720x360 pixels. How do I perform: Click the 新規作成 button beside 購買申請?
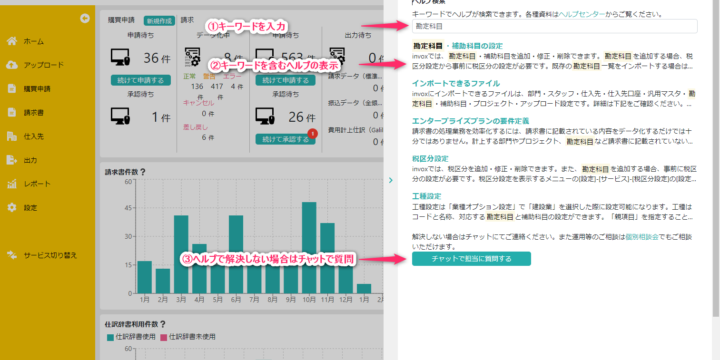(159, 21)
